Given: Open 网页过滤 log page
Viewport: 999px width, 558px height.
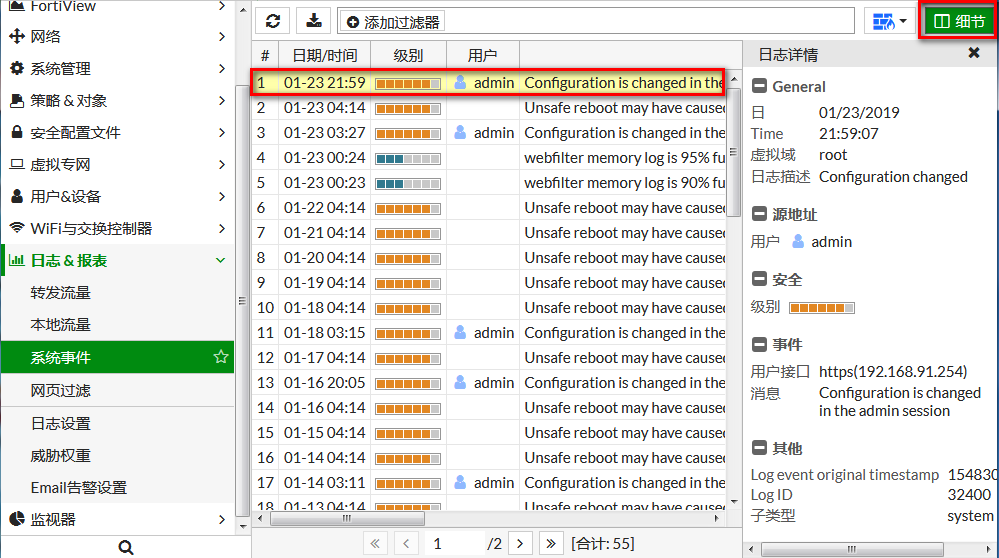Looking at the screenshot, I should (x=61, y=390).
